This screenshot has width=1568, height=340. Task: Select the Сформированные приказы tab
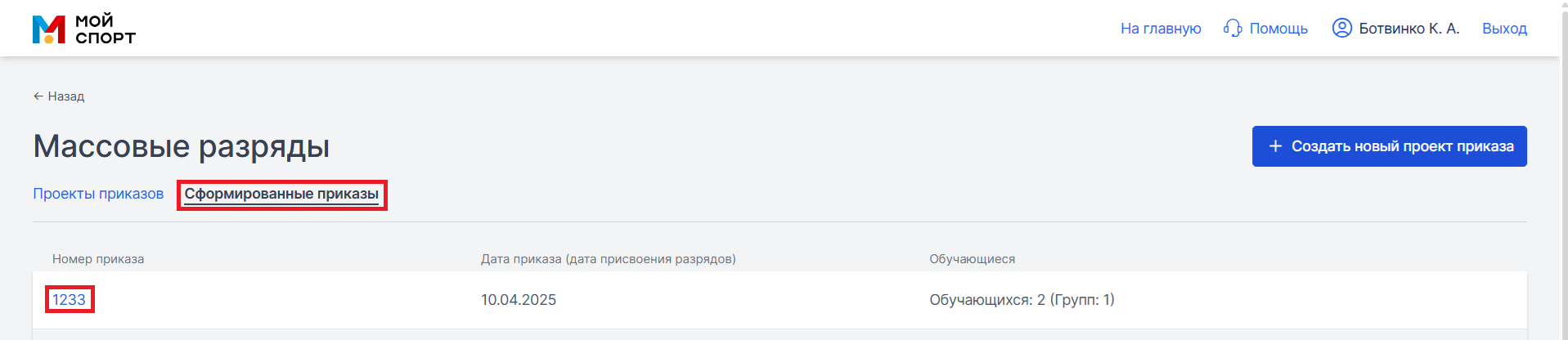[281, 195]
